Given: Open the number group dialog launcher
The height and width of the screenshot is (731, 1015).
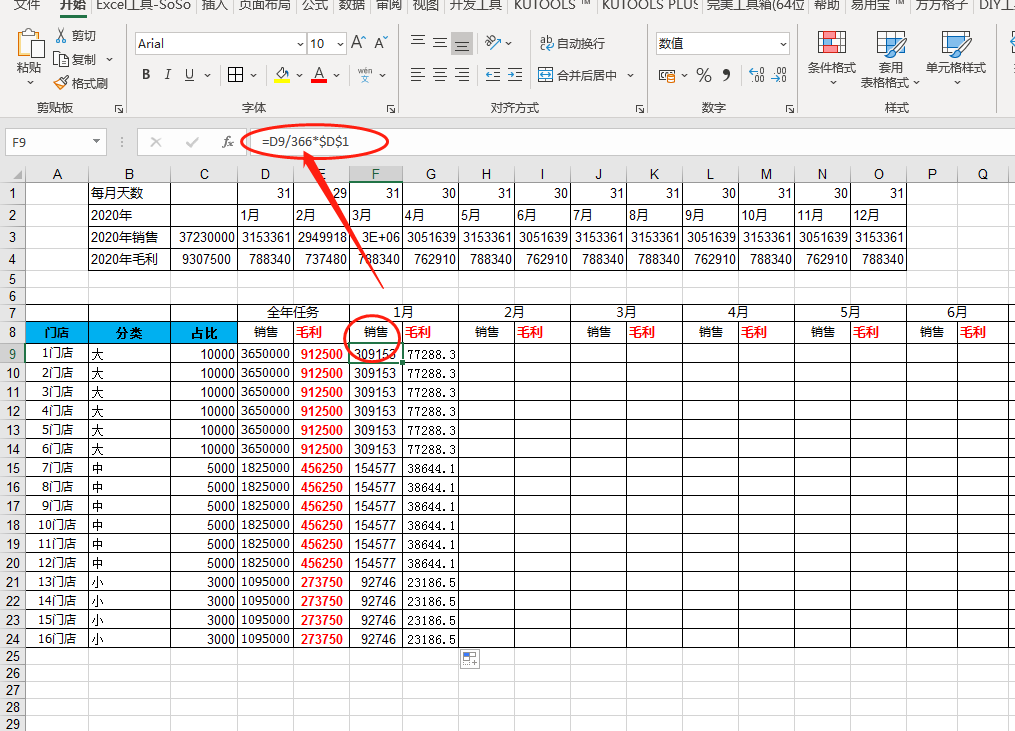Looking at the screenshot, I should tap(790, 109).
